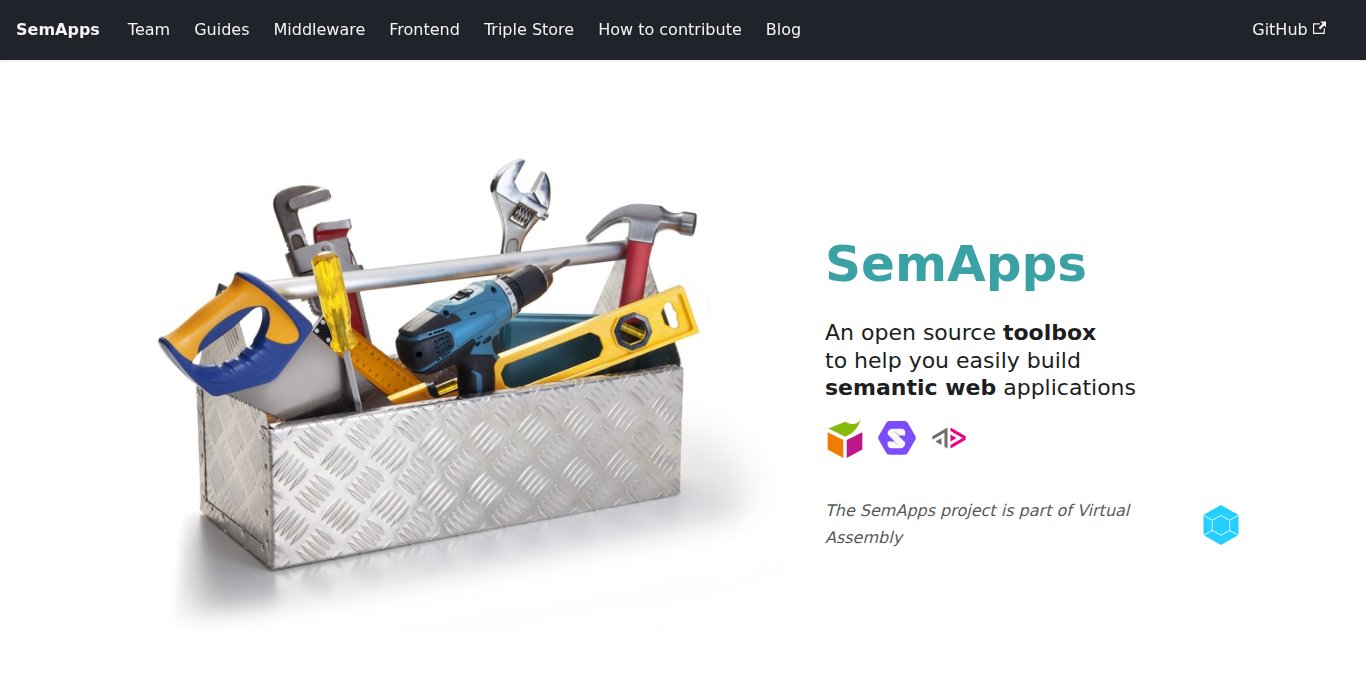Click the external-link icon beside GitHub

(1320, 28)
